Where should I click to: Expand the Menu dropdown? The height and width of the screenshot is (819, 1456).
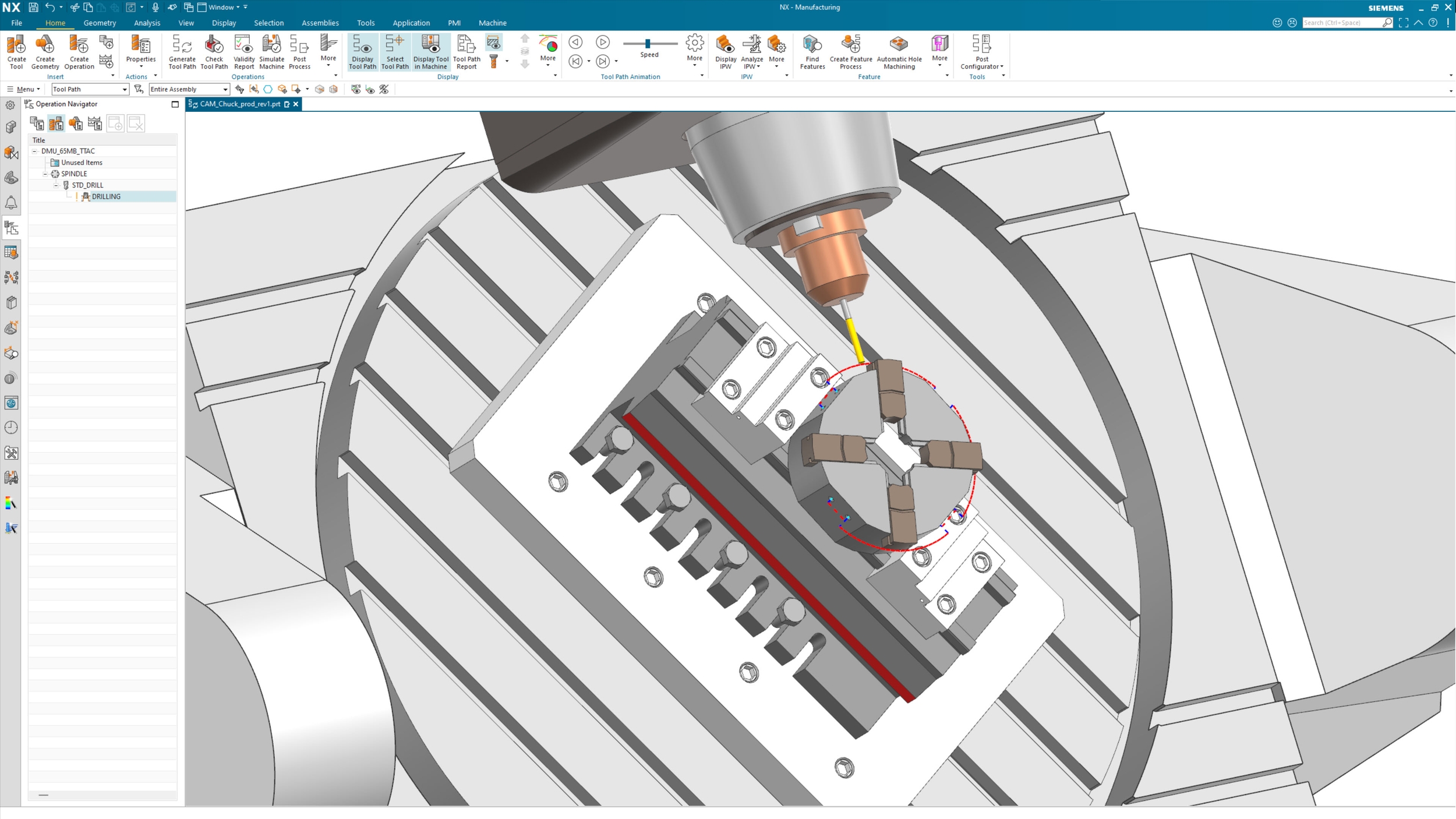point(24,89)
